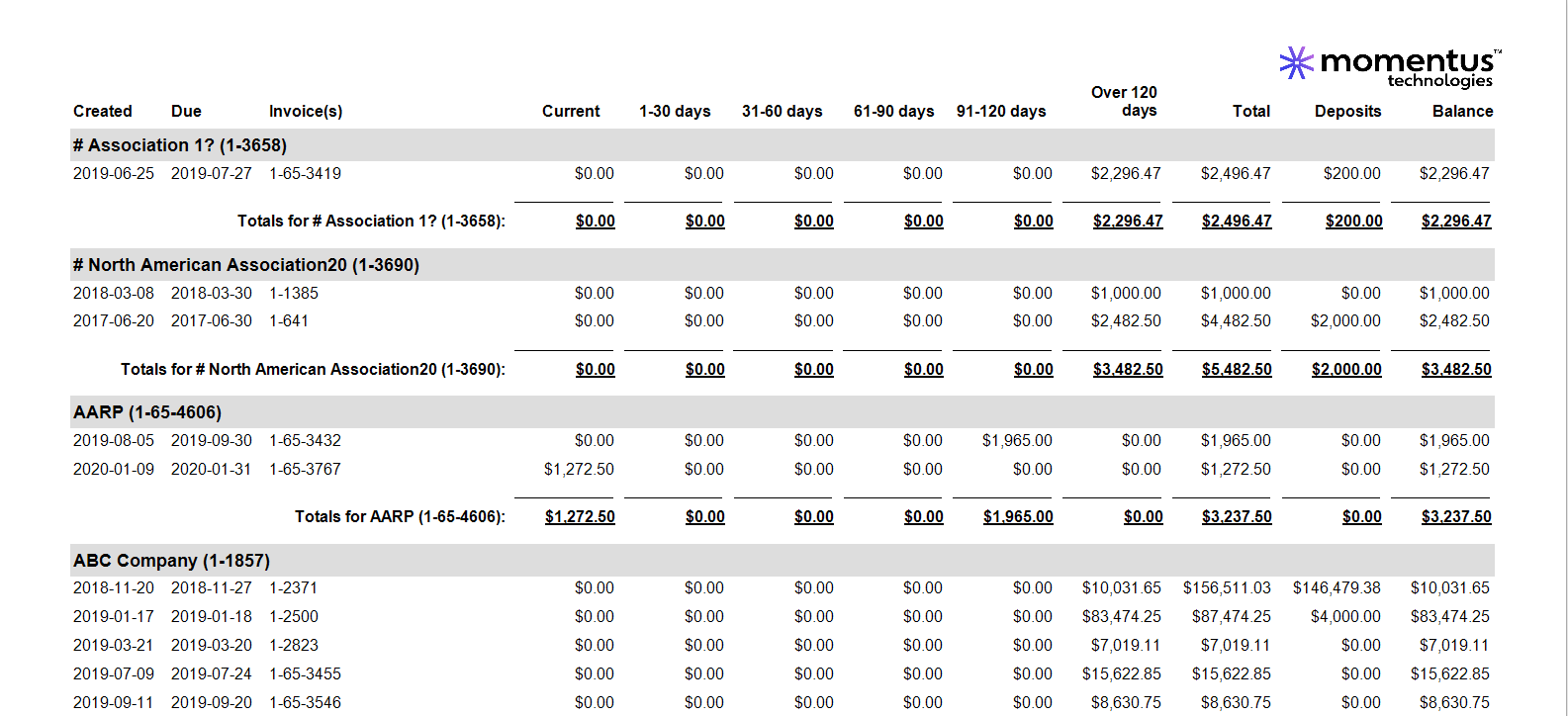Click the underlined $3,237.50 balance total for AARP

click(x=1456, y=516)
